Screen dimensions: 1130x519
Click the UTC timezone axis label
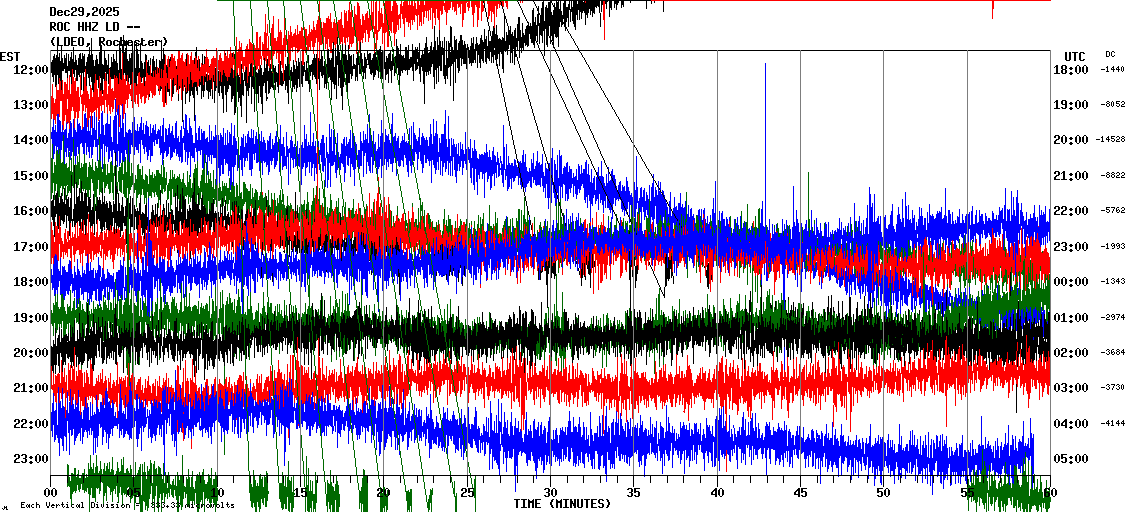tap(1074, 56)
